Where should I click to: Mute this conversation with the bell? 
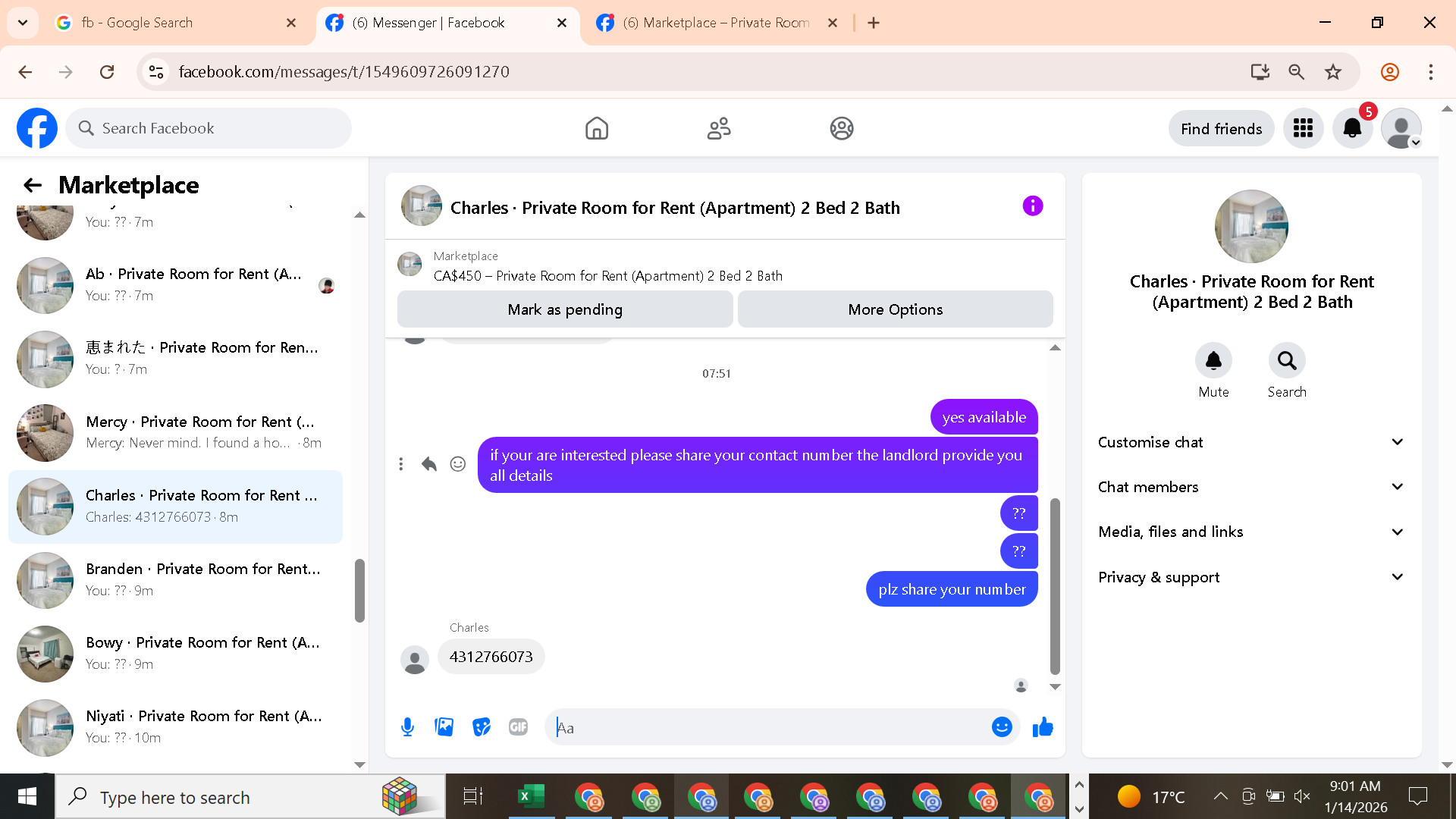click(x=1213, y=361)
